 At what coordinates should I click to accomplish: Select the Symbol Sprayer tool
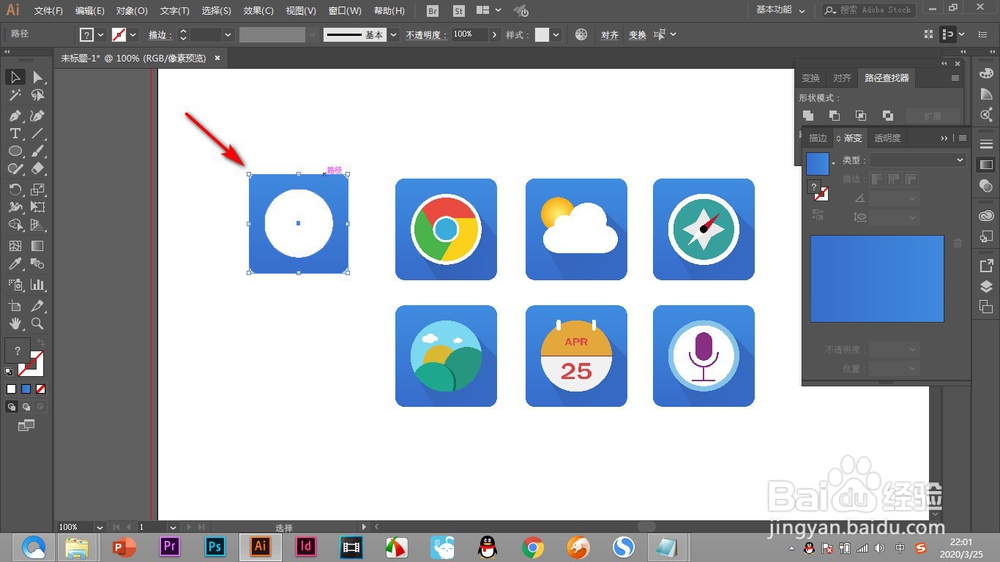click(15, 285)
